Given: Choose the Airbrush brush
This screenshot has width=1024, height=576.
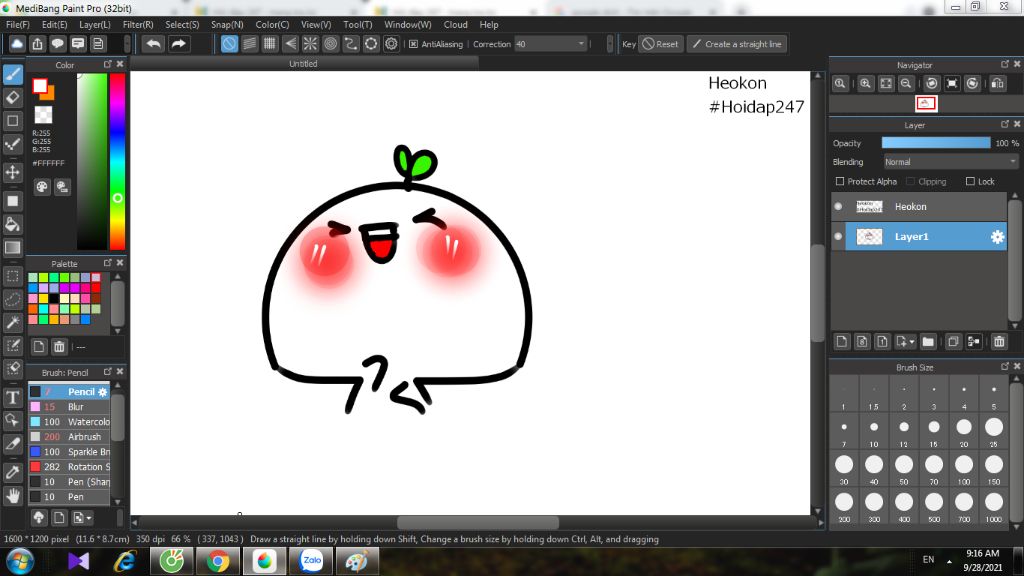Looking at the screenshot, I should click(69, 436).
